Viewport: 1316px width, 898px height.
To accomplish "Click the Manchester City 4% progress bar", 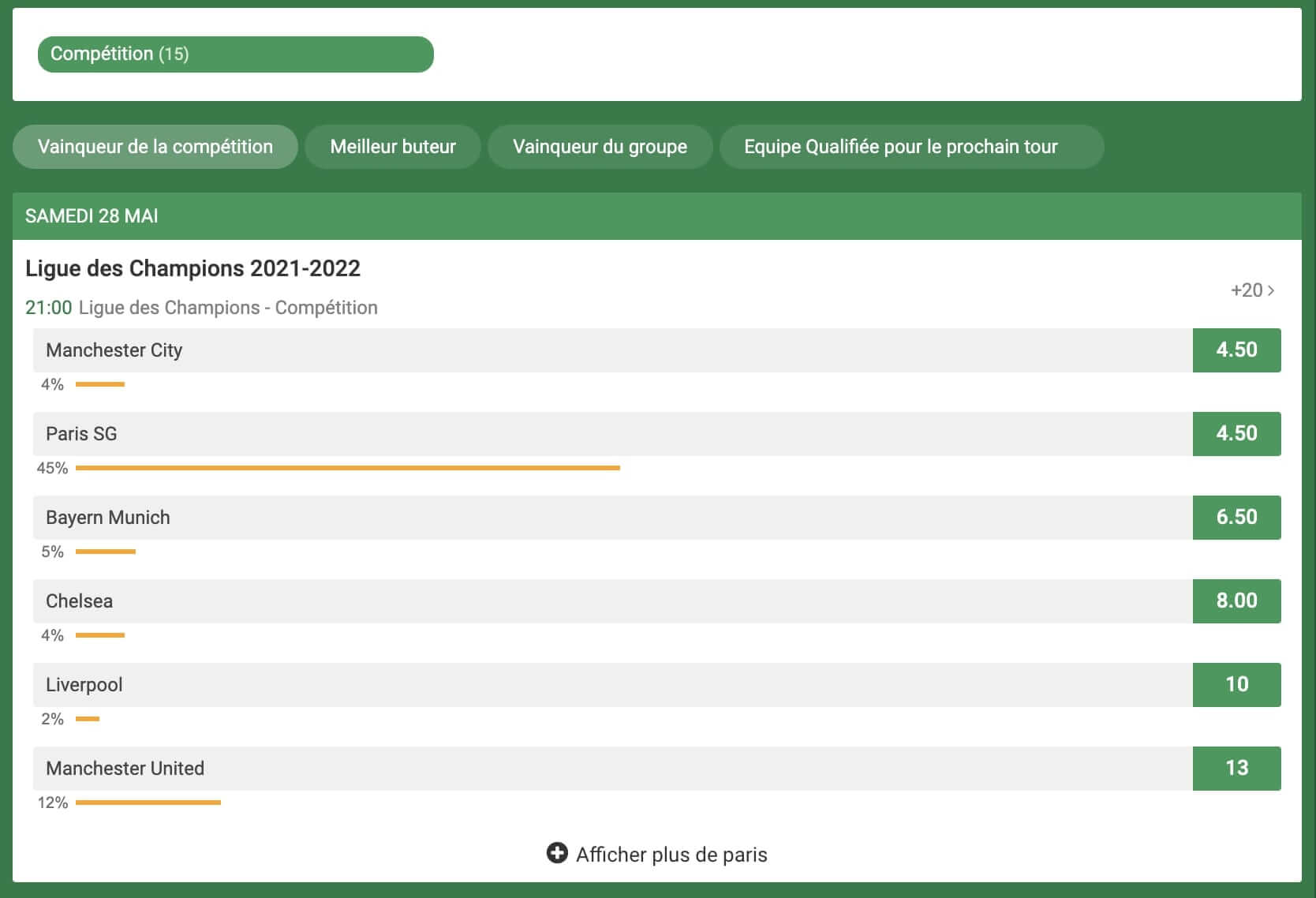I will point(100,384).
